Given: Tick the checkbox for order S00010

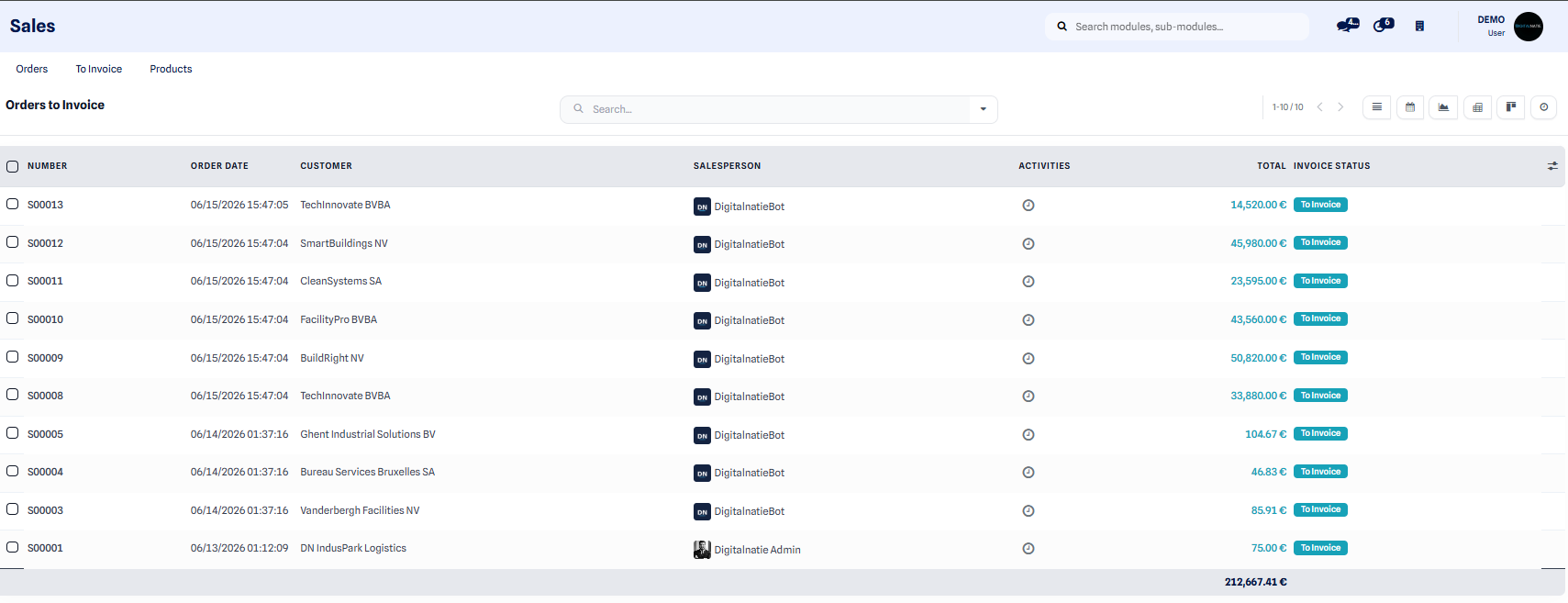Looking at the screenshot, I should pyautogui.click(x=13, y=318).
